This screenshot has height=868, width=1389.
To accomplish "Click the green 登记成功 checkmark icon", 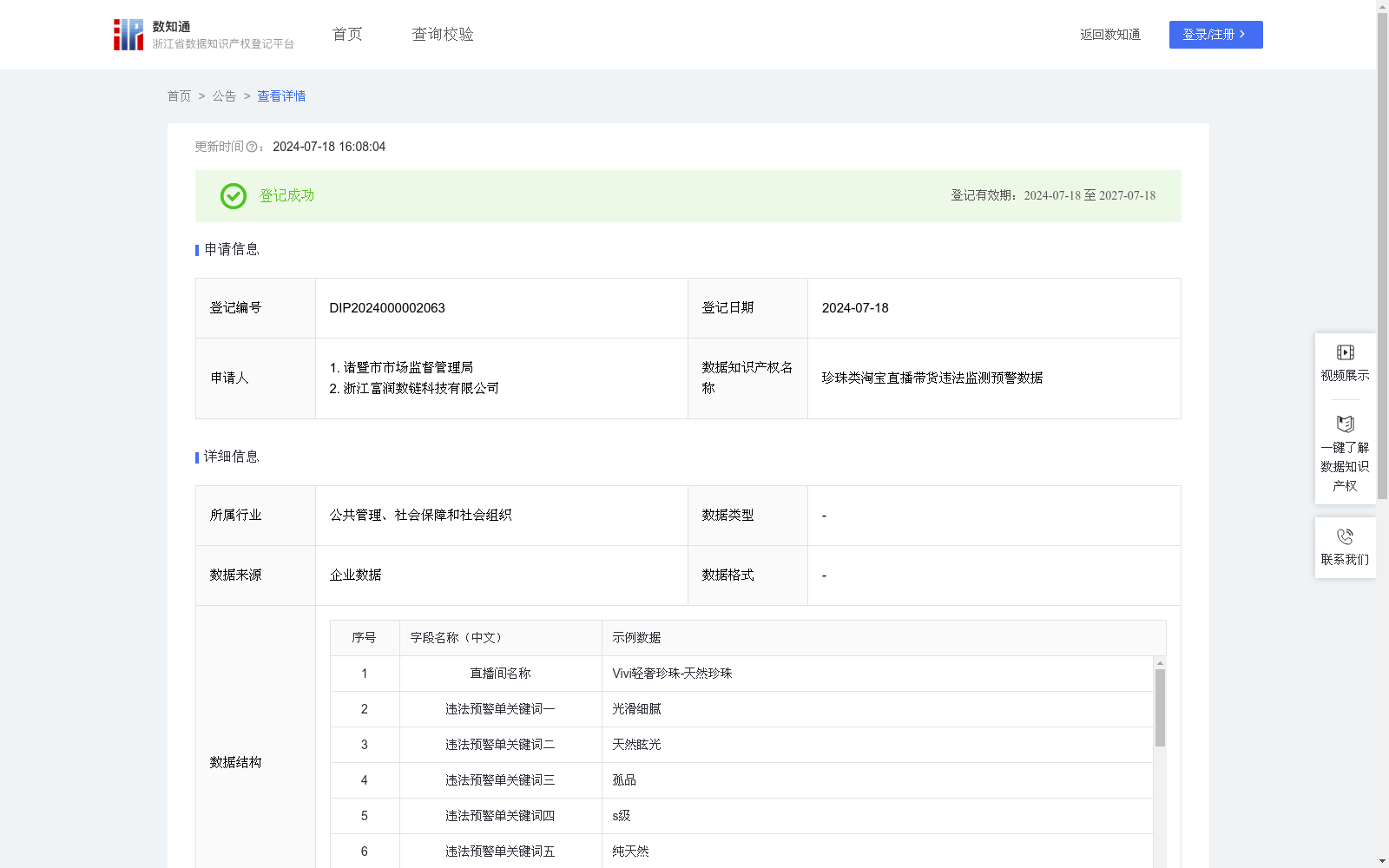I will [x=233, y=196].
